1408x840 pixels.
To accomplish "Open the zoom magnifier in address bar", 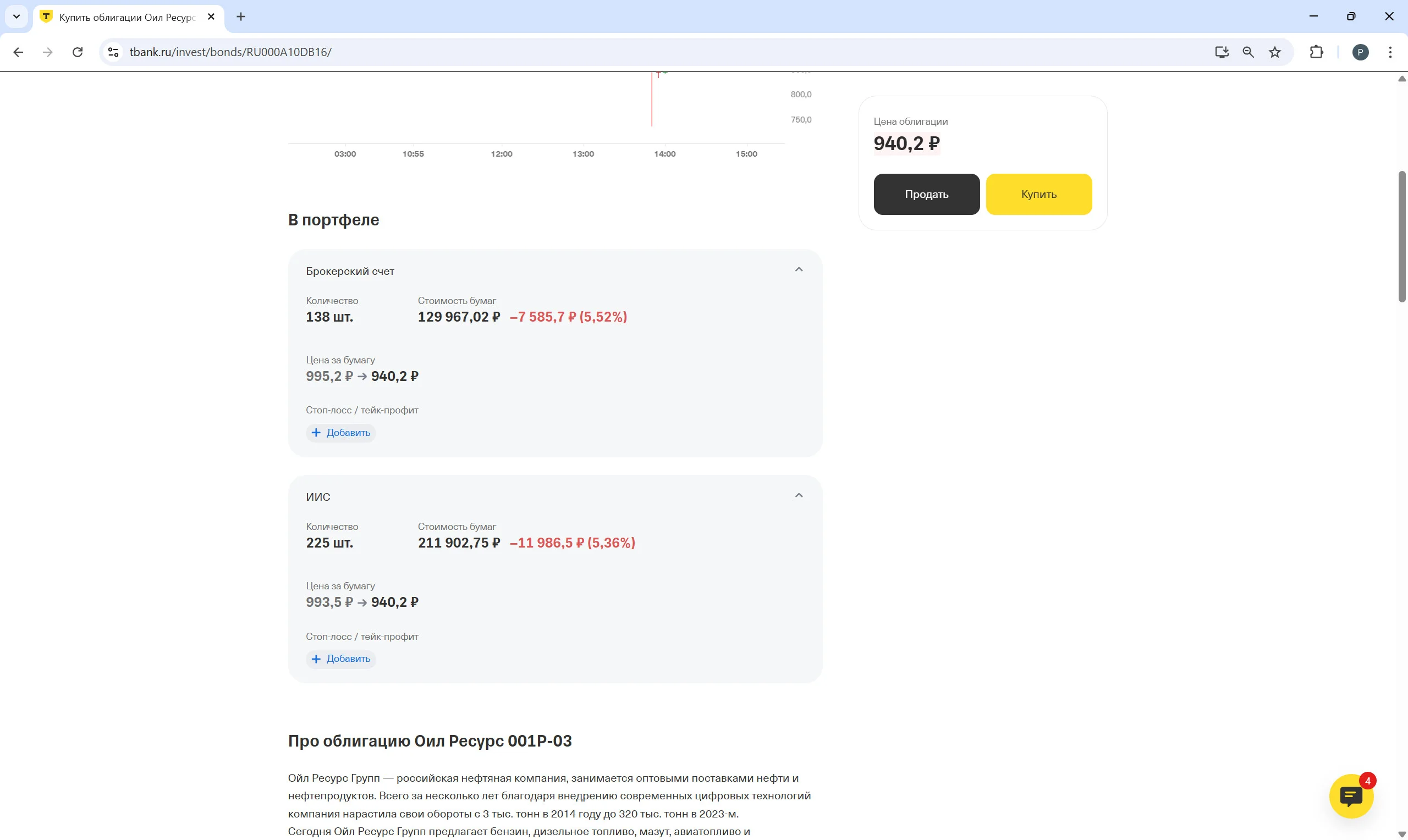I will [x=1248, y=52].
